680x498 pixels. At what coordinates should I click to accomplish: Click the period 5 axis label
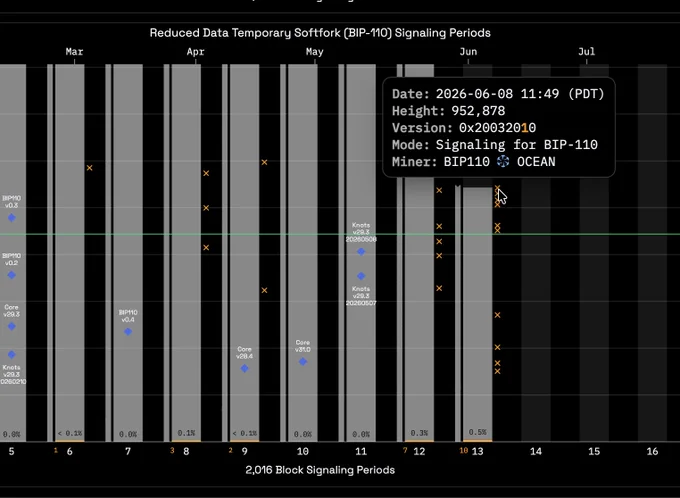12,452
